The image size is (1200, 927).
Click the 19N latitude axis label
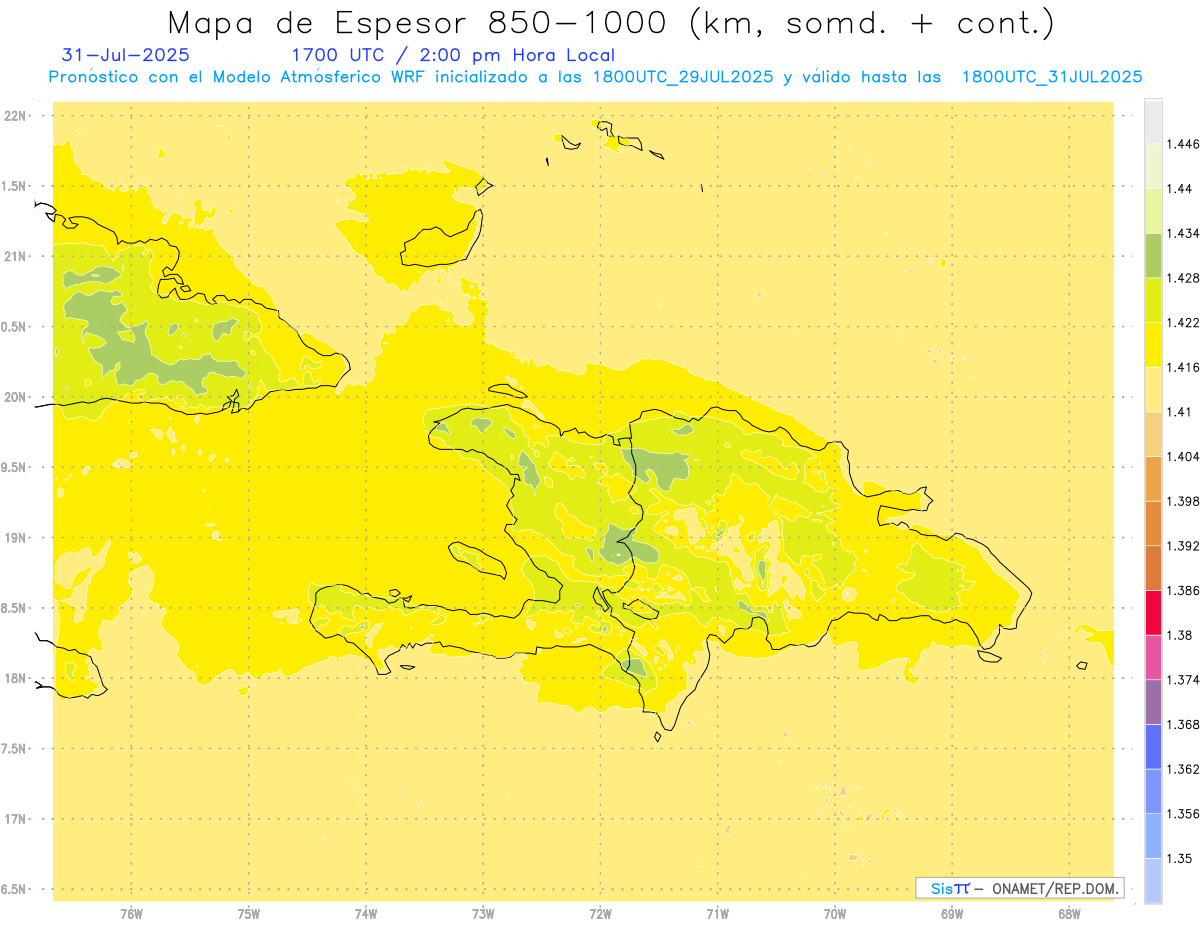[16, 538]
